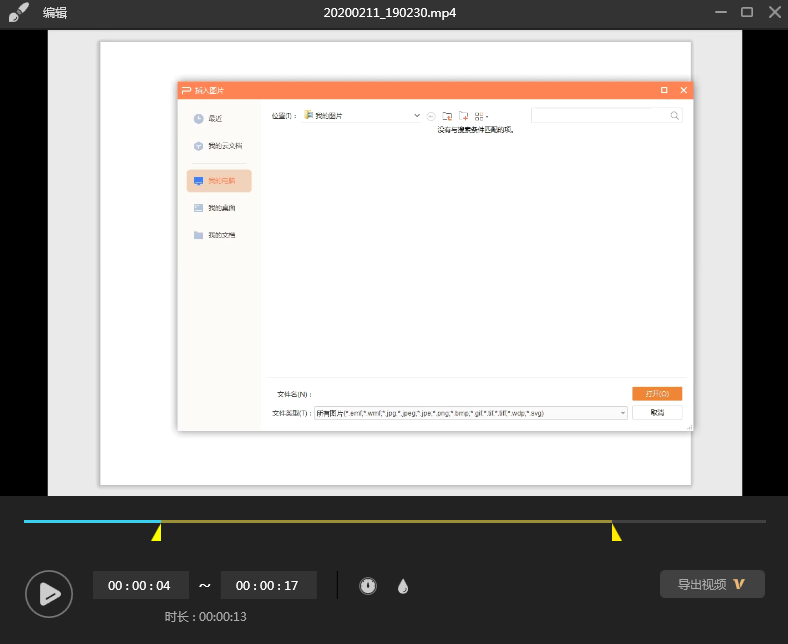This screenshot has width=788, height=644.
Task: Click the up-one-level folder icon
Action: coord(447,116)
